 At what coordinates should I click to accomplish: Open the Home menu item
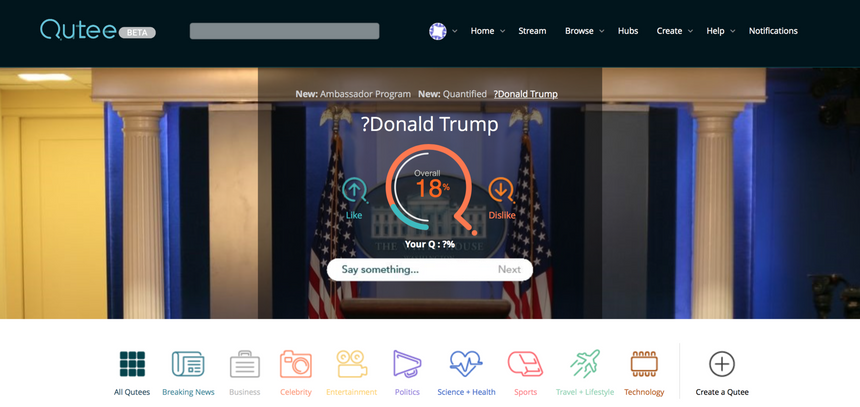[x=482, y=31]
